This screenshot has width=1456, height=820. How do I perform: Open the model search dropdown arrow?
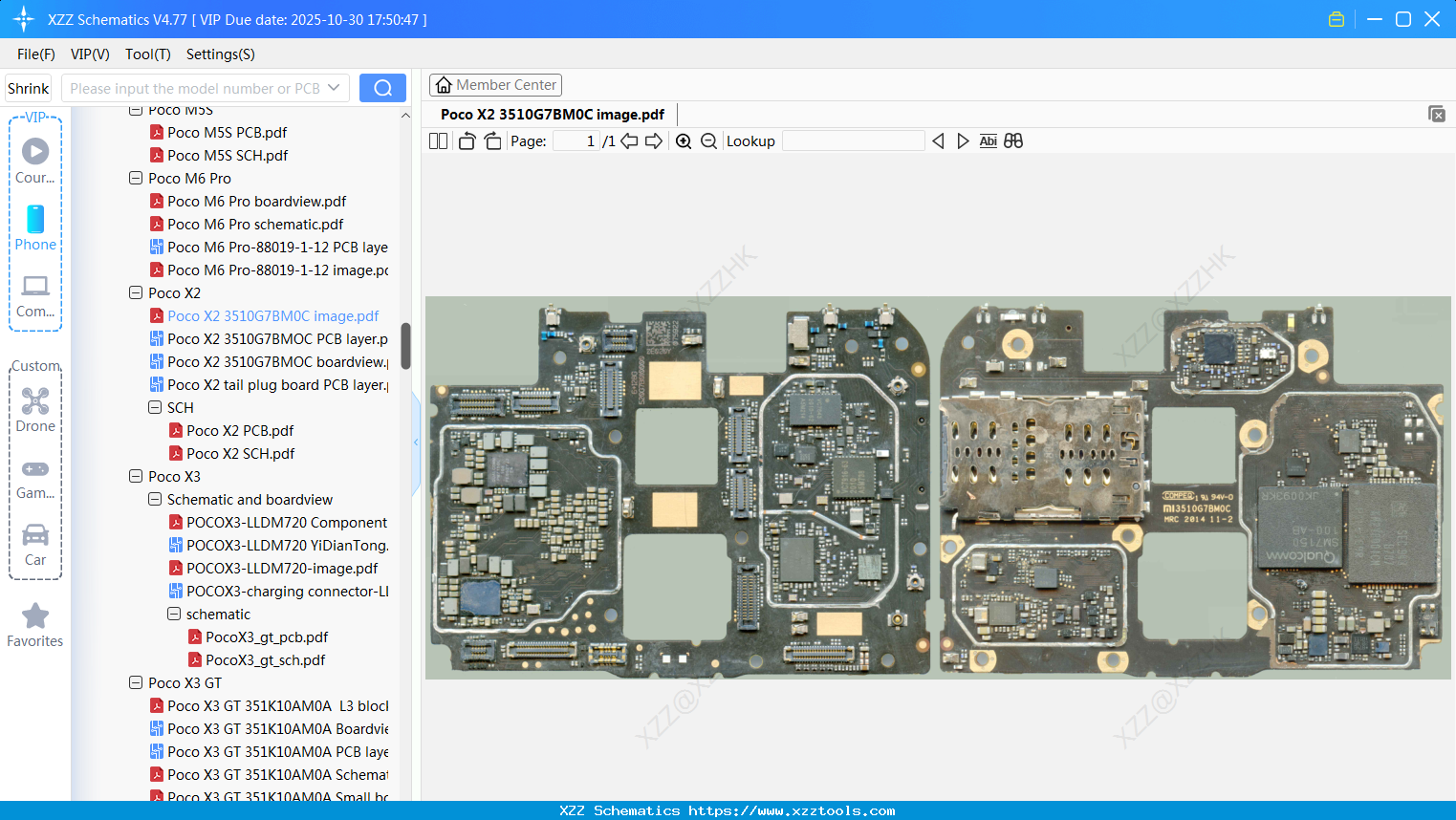click(x=334, y=87)
